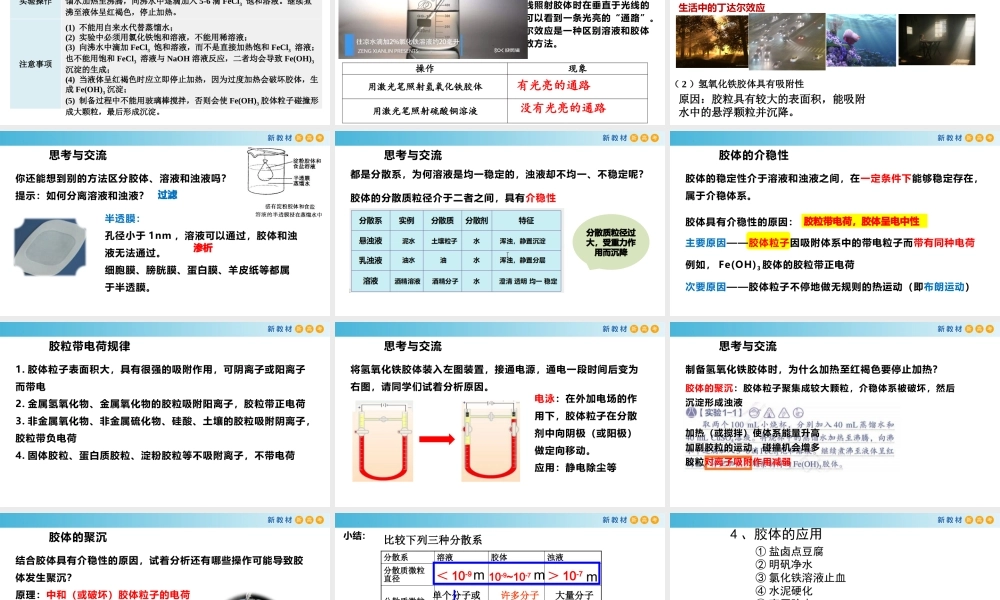
Task: Click the red arrow between U-tubes
Action: click(436, 439)
